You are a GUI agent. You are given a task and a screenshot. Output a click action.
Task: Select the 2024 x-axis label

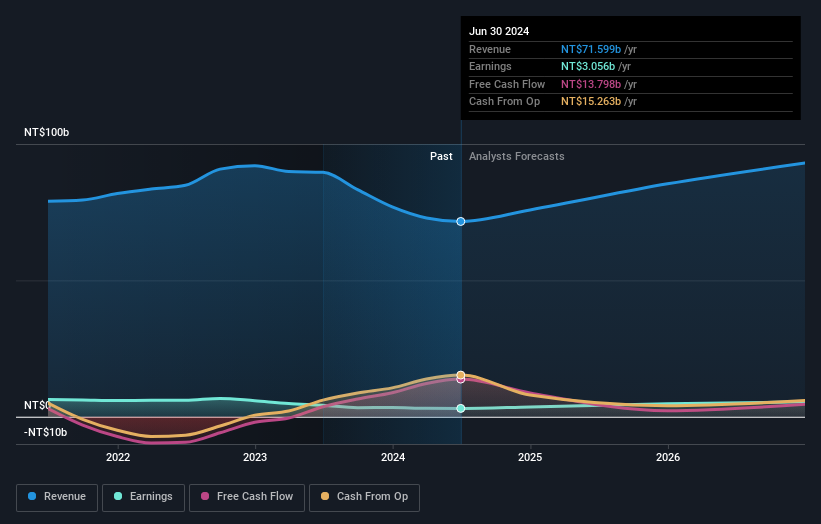393,457
